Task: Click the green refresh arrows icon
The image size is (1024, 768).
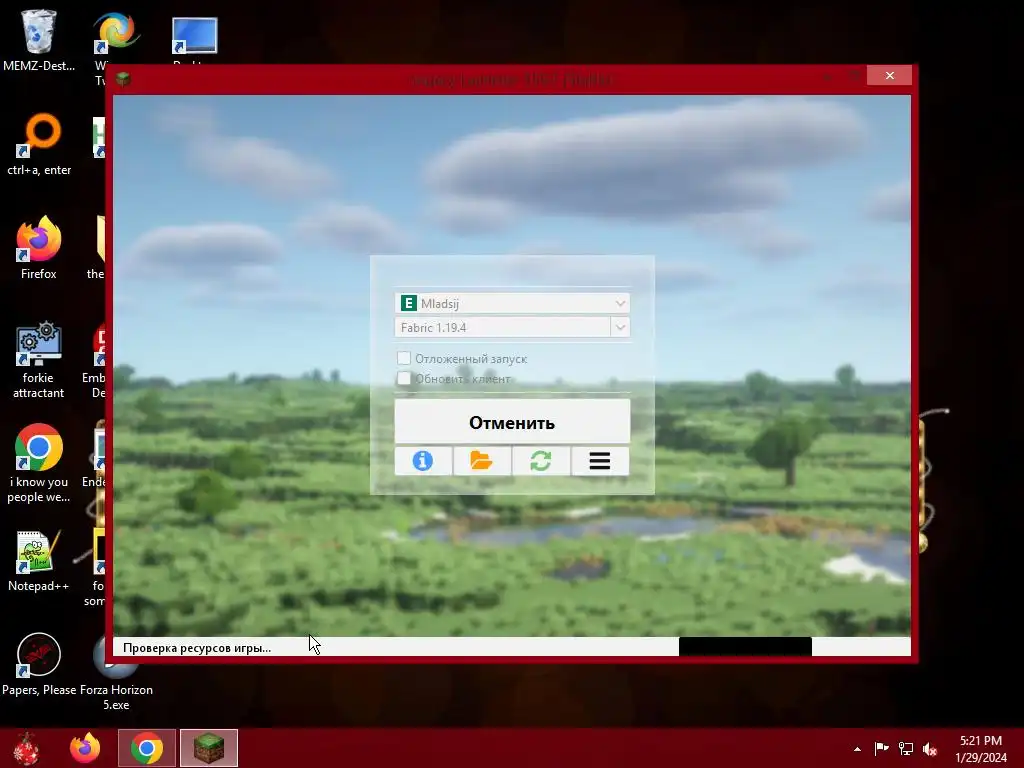Action: click(x=541, y=461)
